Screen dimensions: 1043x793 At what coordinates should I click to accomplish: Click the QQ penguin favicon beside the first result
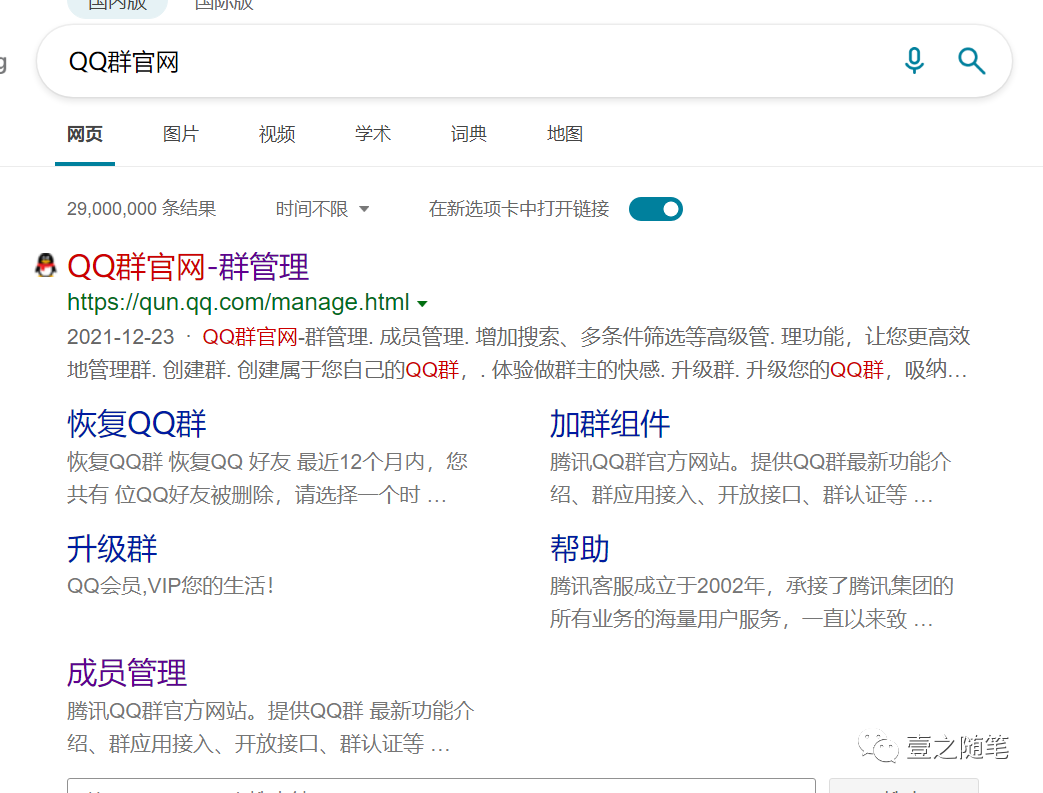45,265
